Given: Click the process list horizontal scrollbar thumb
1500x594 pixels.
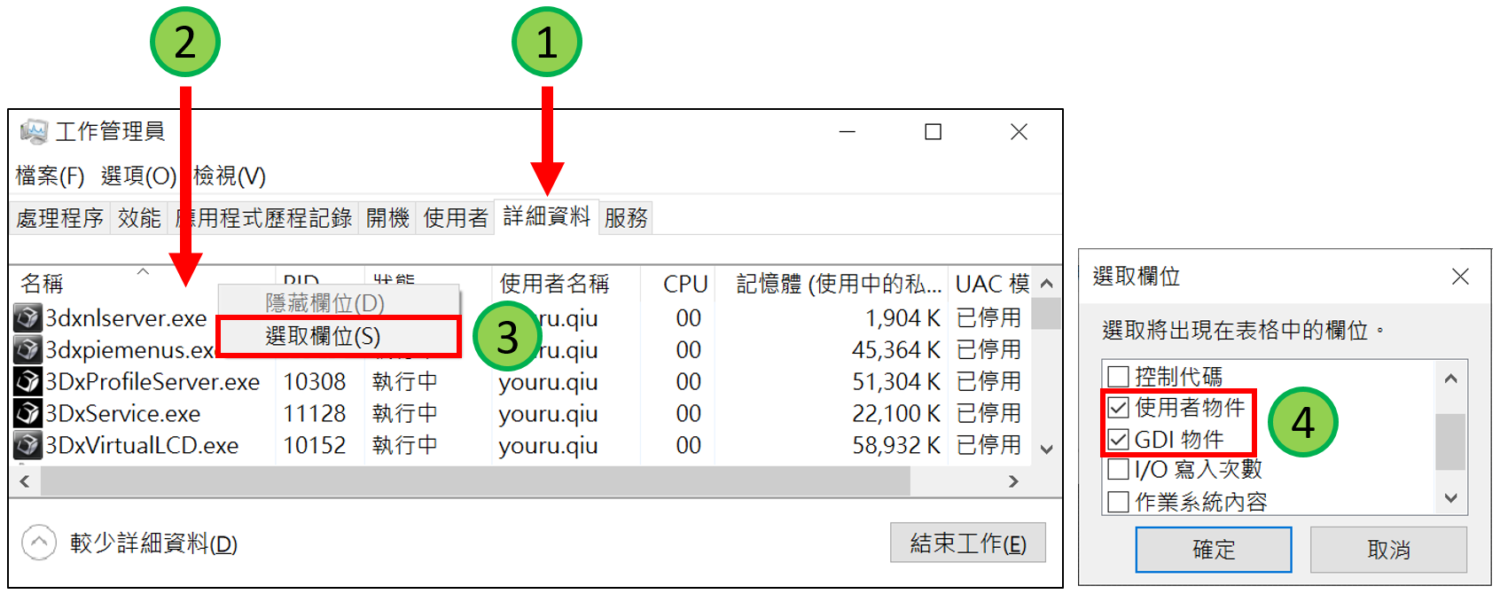Looking at the screenshot, I should click(x=475, y=482).
